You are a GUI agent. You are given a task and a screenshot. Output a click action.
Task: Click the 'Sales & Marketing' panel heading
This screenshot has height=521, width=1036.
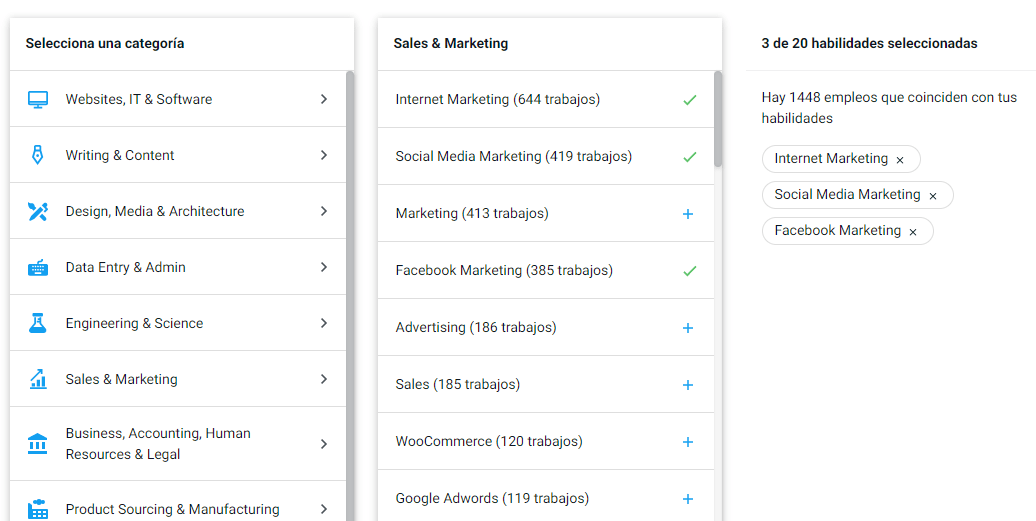[451, 44]
